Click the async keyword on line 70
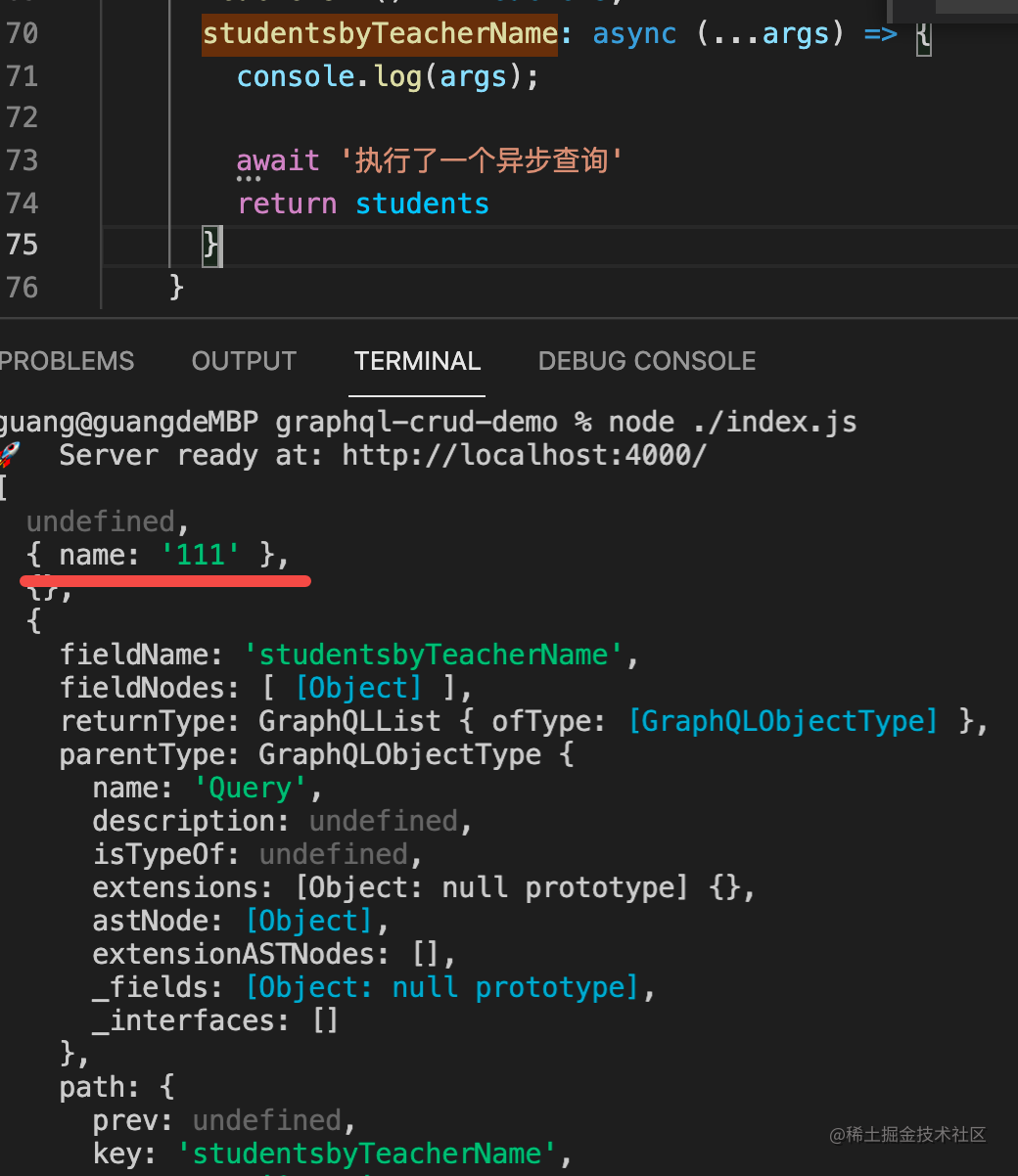This screenshot has height=1176, width=1018. coord(634,33)
